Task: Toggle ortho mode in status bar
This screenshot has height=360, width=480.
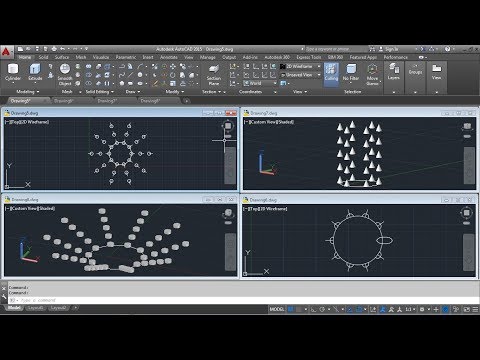Action: (x=313, y=309)
